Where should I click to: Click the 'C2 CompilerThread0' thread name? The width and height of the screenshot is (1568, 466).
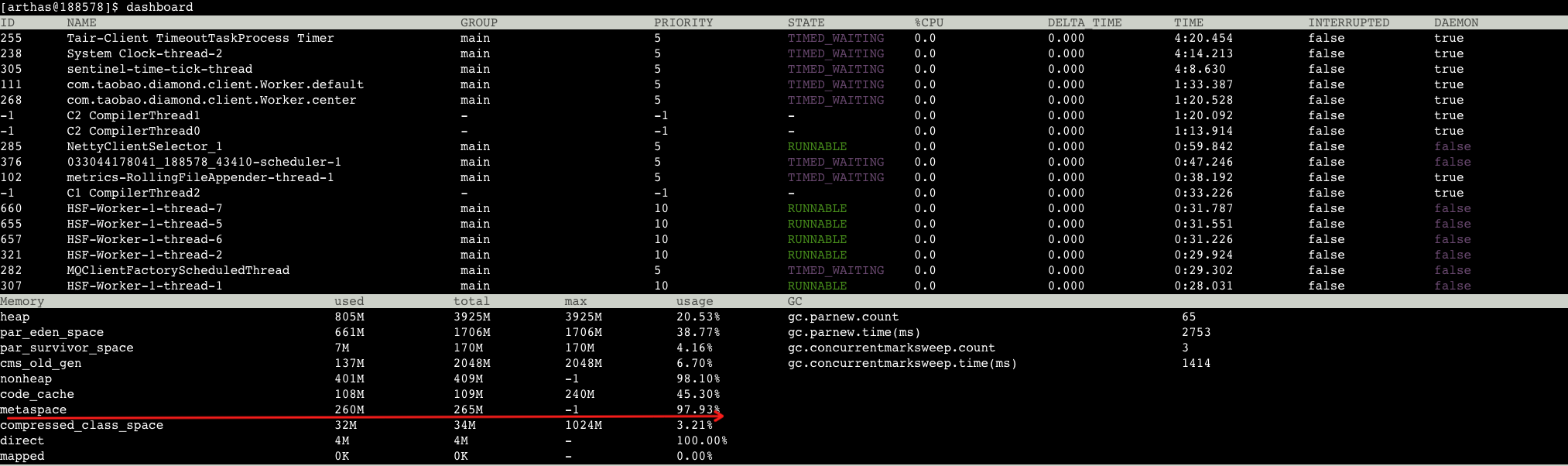133,131
